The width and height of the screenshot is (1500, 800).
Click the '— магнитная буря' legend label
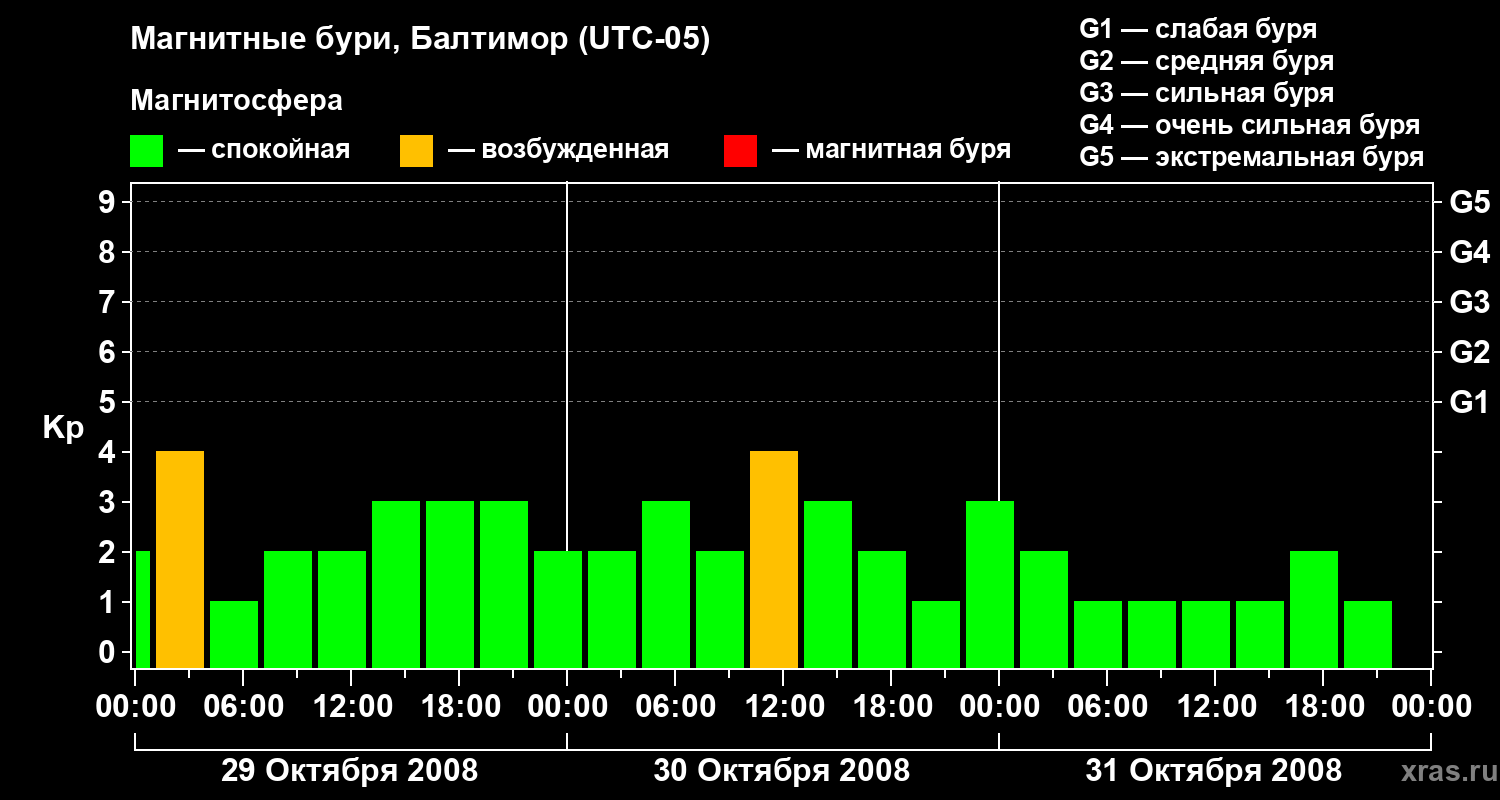pyautogui.click(x=891, y=150)
